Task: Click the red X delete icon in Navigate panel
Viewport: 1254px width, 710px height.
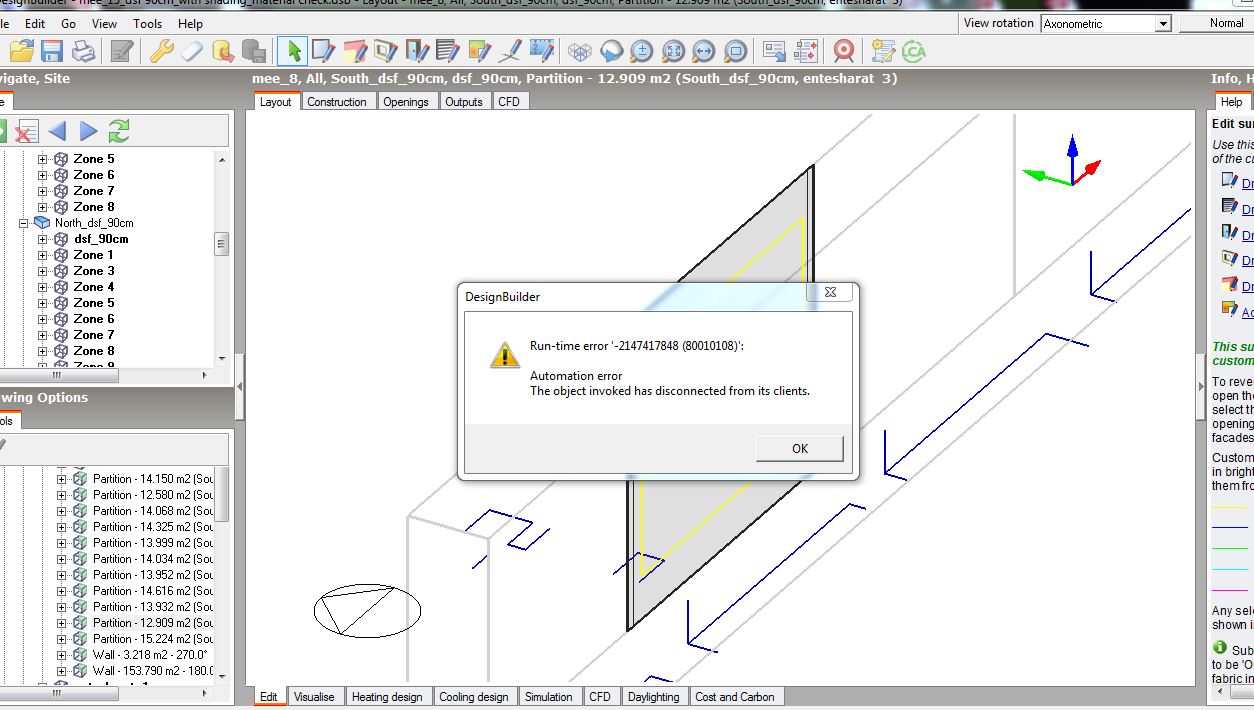Action: pyautogui.click(x=26, y=131)
